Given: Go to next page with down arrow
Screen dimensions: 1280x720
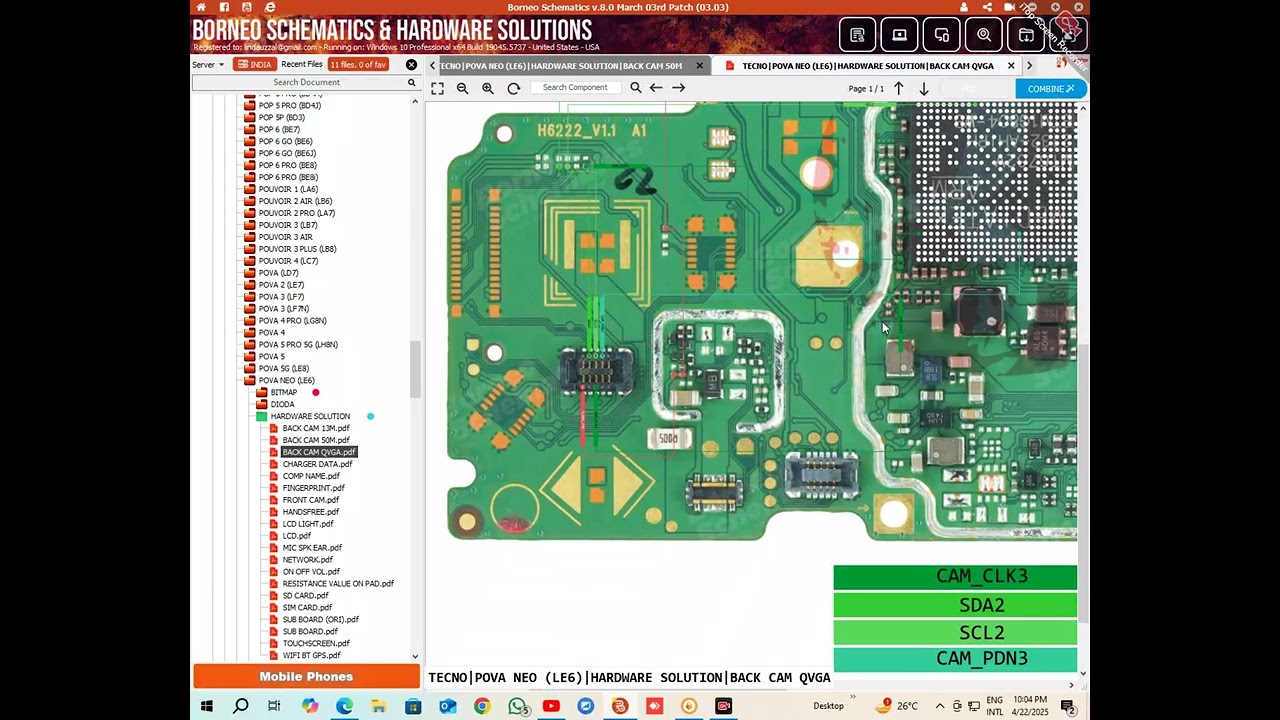Looking at the screenshot, I should [924, 89].
